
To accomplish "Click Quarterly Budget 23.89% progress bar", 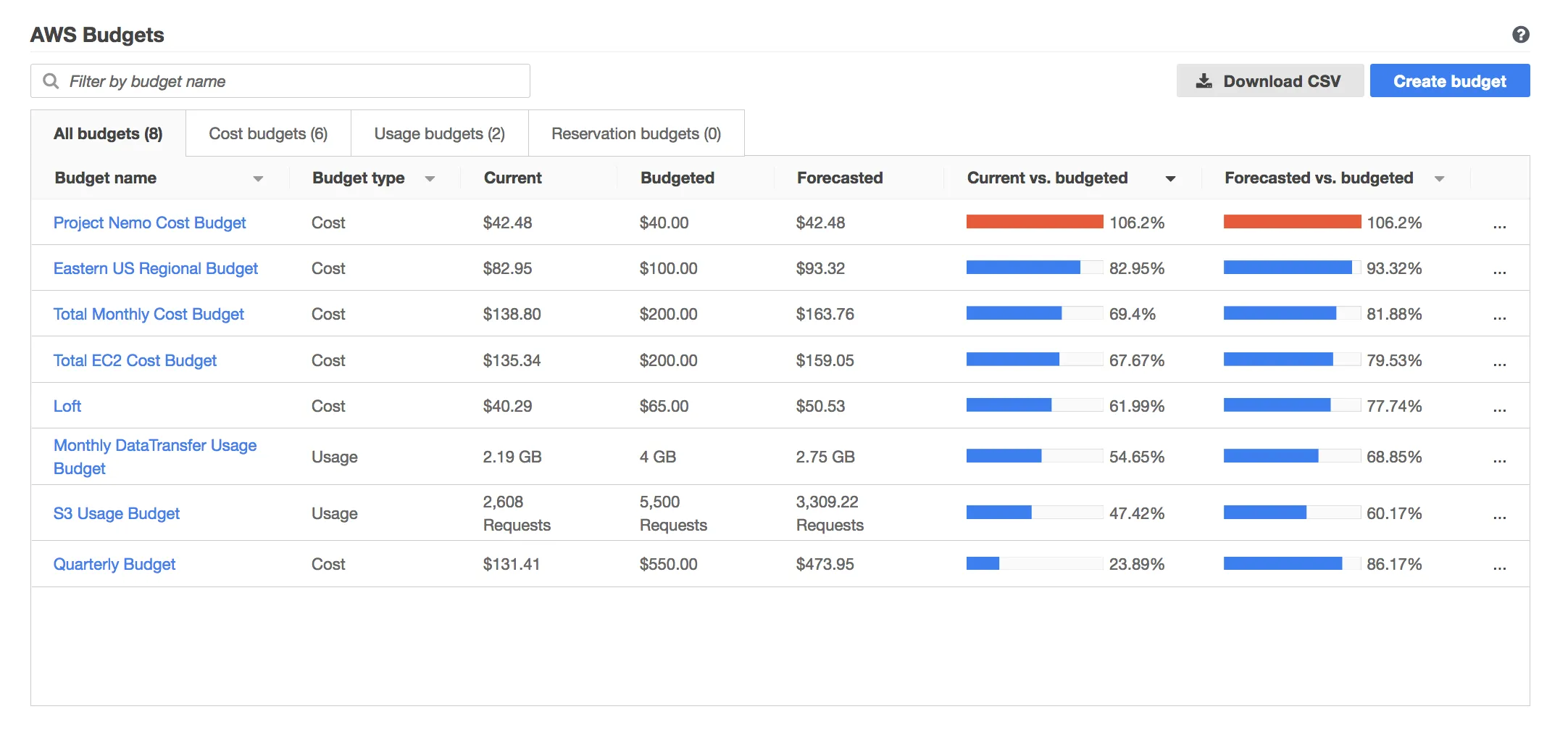I will [x=1035, y=563].
